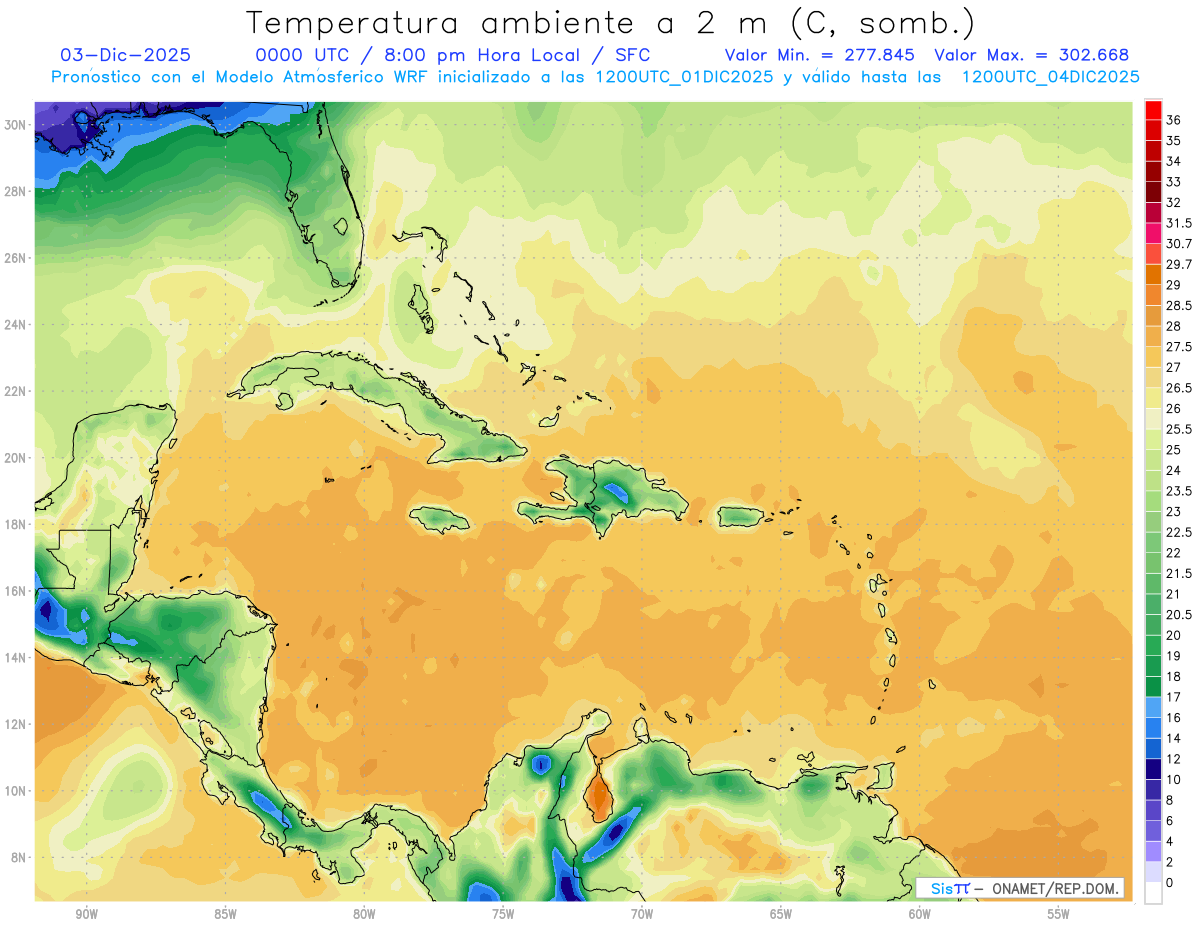Click the '17' value on the color scale
This screenshot has height=927, width=1200.
pos(1174,697)
